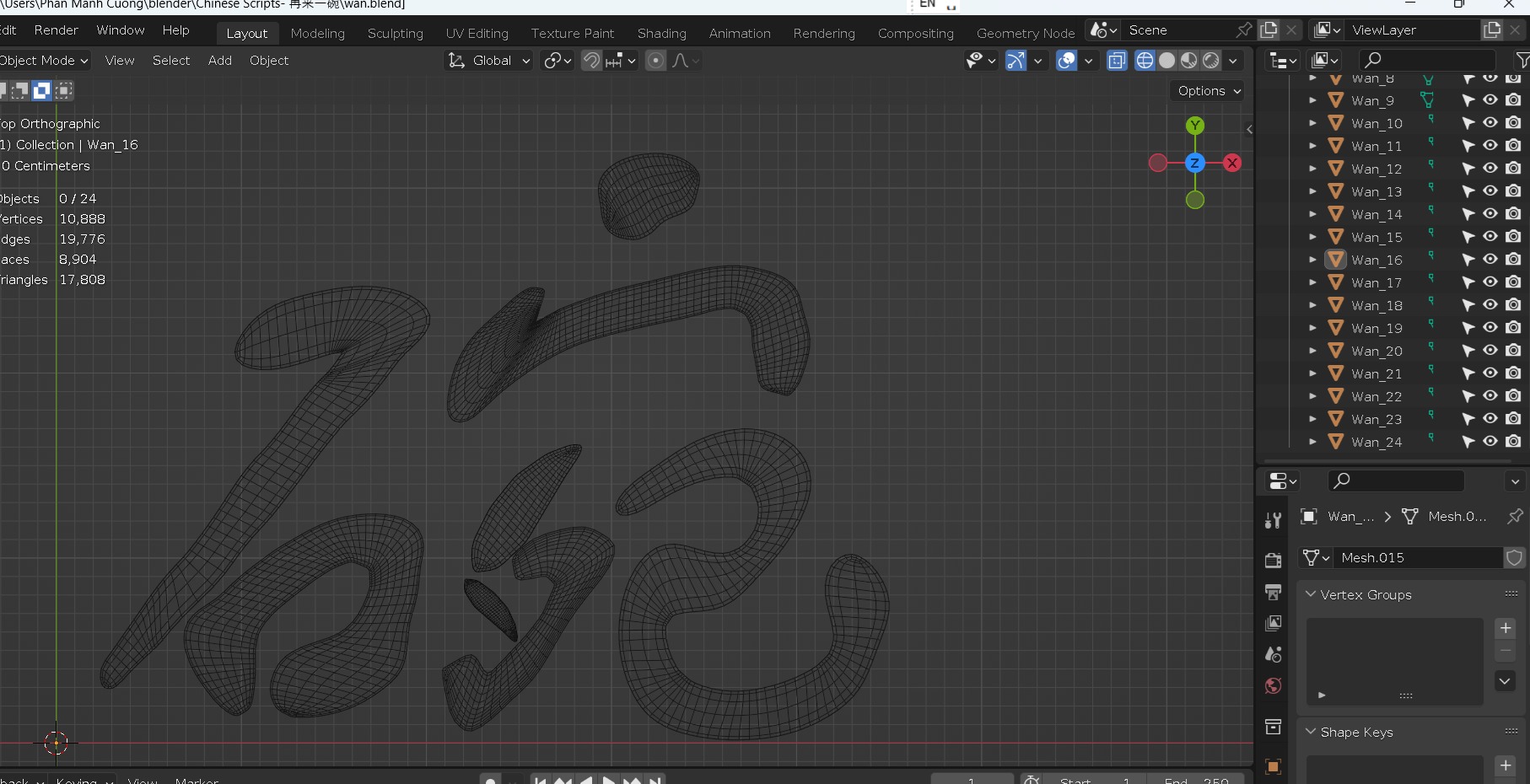
Task: Switch to the Modeling workspace tab
Action: 318,34
